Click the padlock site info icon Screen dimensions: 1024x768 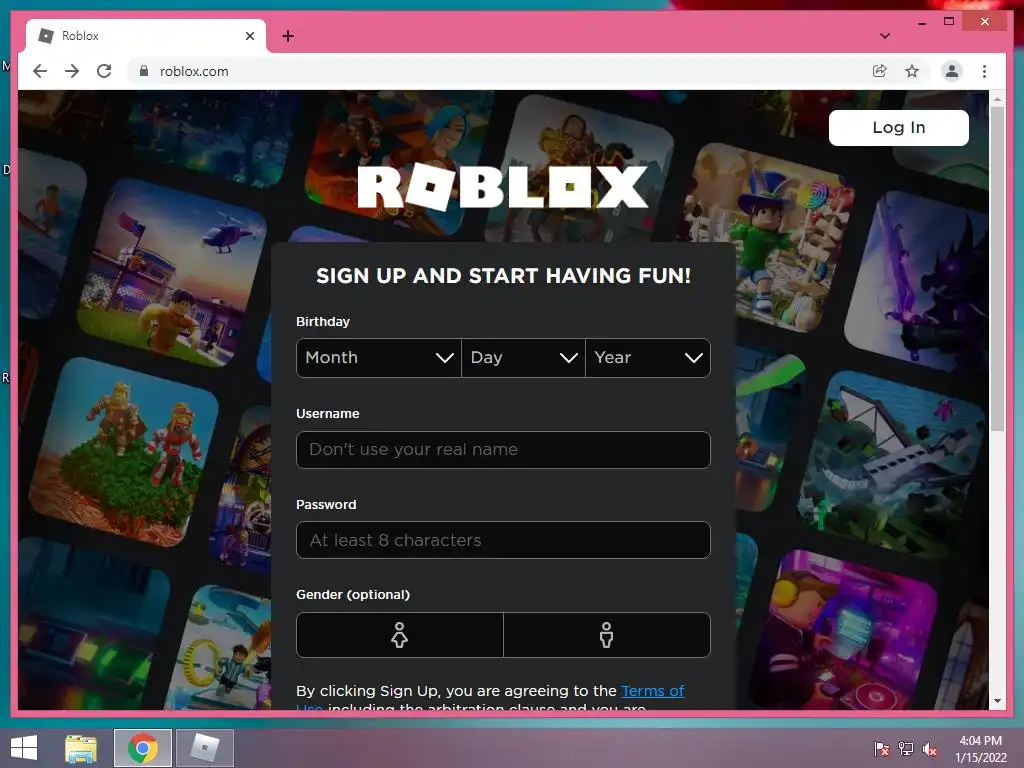pyautogui.click(x=144, y=71)
